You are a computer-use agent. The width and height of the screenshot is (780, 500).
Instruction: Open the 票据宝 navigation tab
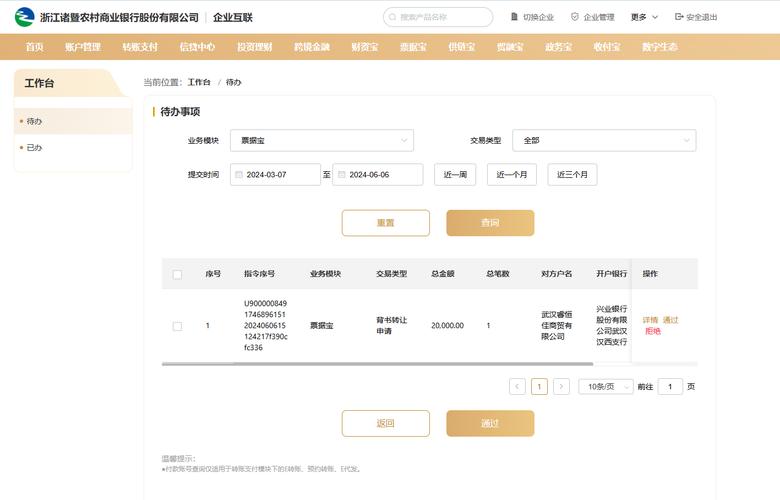[412, 47]
